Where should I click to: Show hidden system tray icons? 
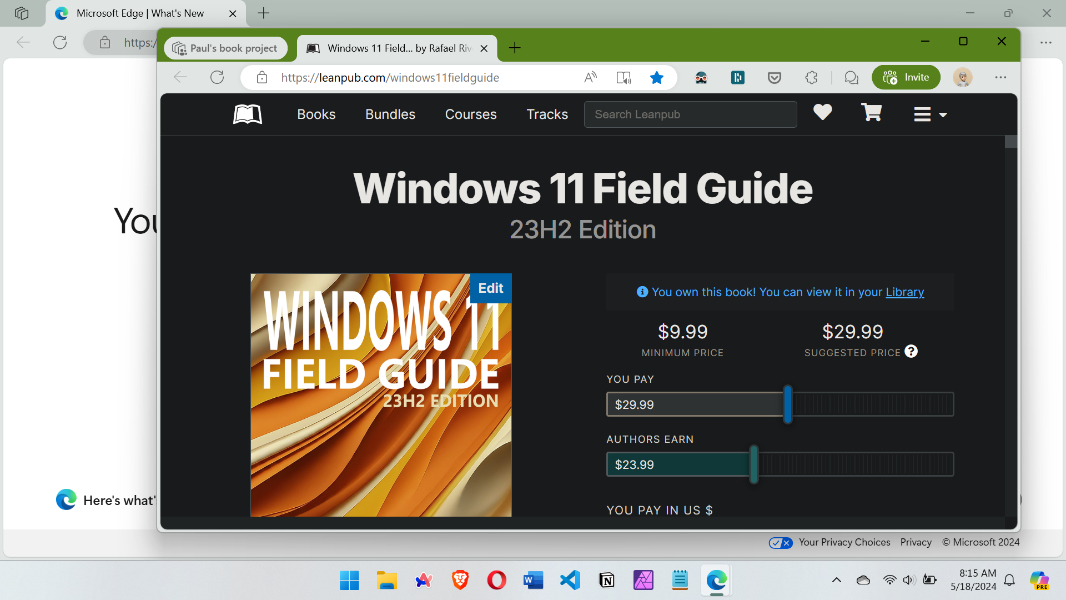[x=836, y=580]
